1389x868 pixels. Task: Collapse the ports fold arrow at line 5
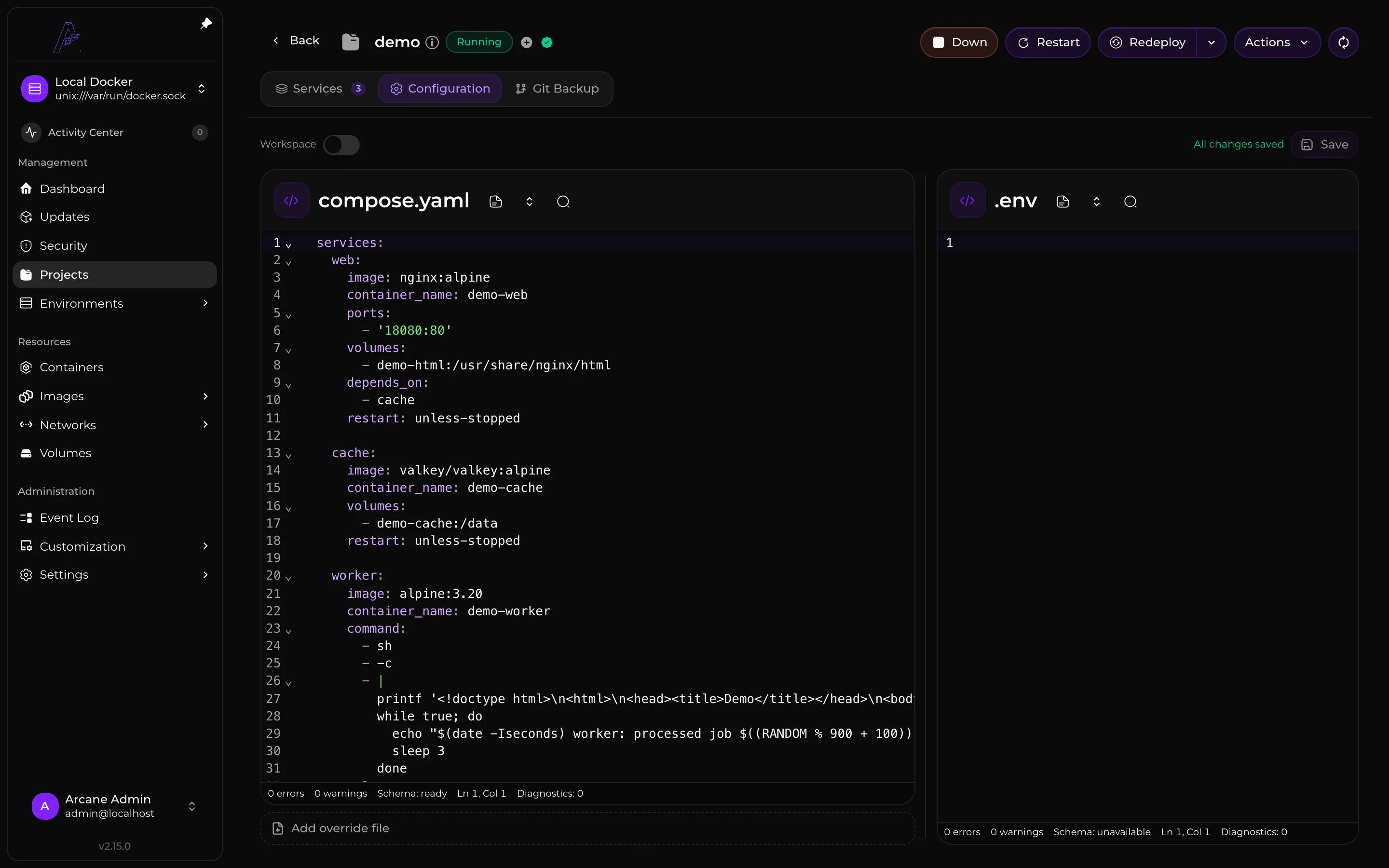coord(289,315)
